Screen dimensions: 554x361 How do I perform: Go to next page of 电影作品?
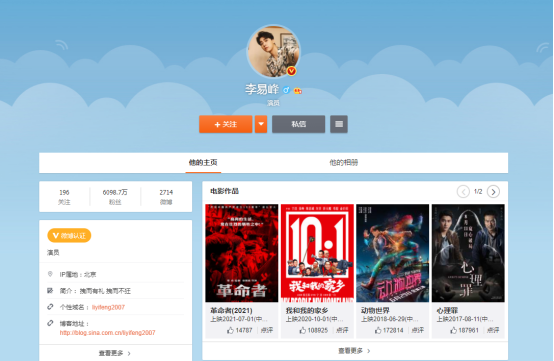pos(493,192)
